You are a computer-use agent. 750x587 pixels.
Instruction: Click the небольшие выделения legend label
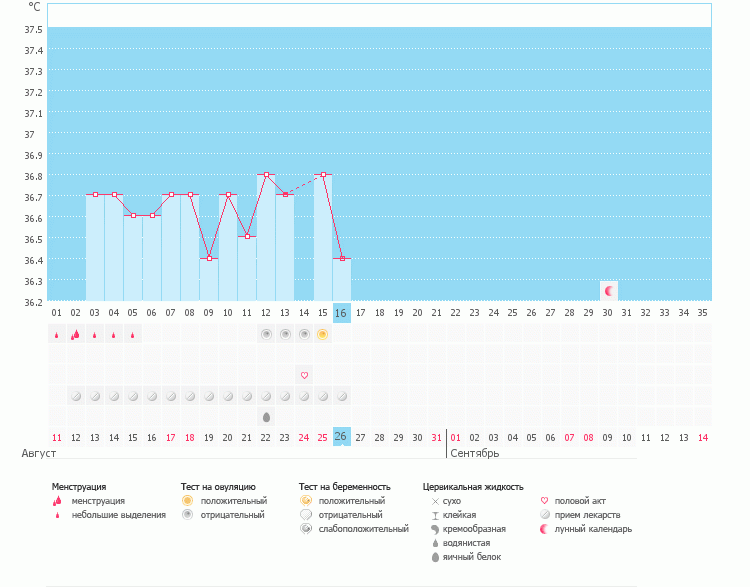coord(119,515)
